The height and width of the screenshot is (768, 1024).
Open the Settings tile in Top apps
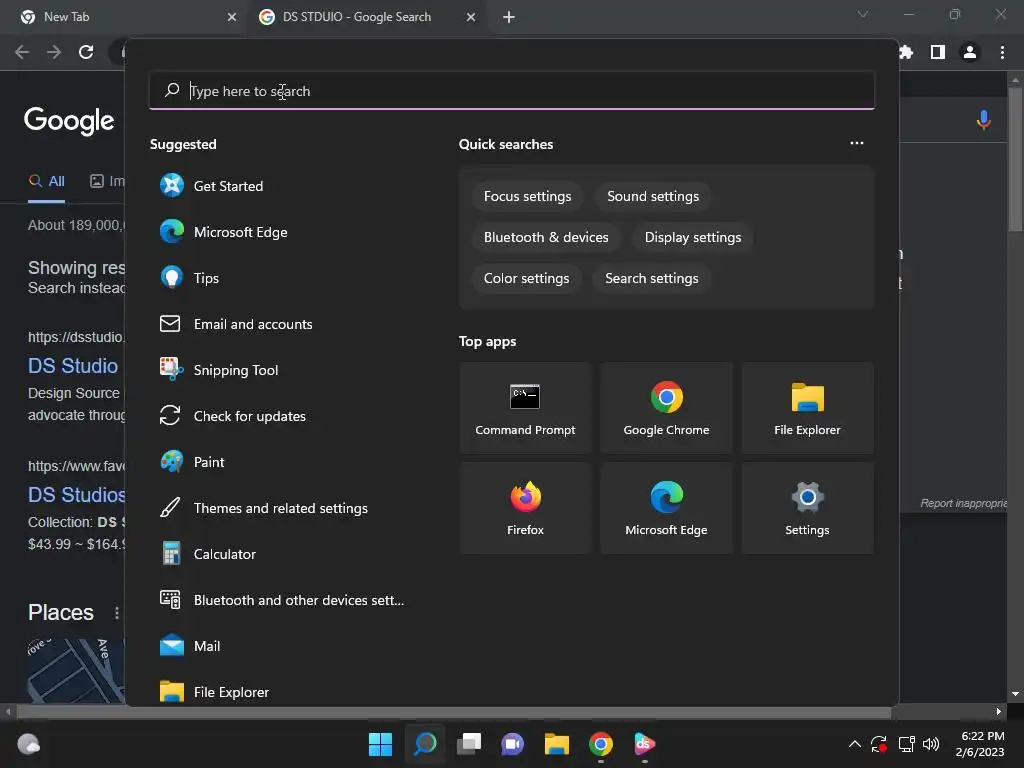tap(807, 508)
